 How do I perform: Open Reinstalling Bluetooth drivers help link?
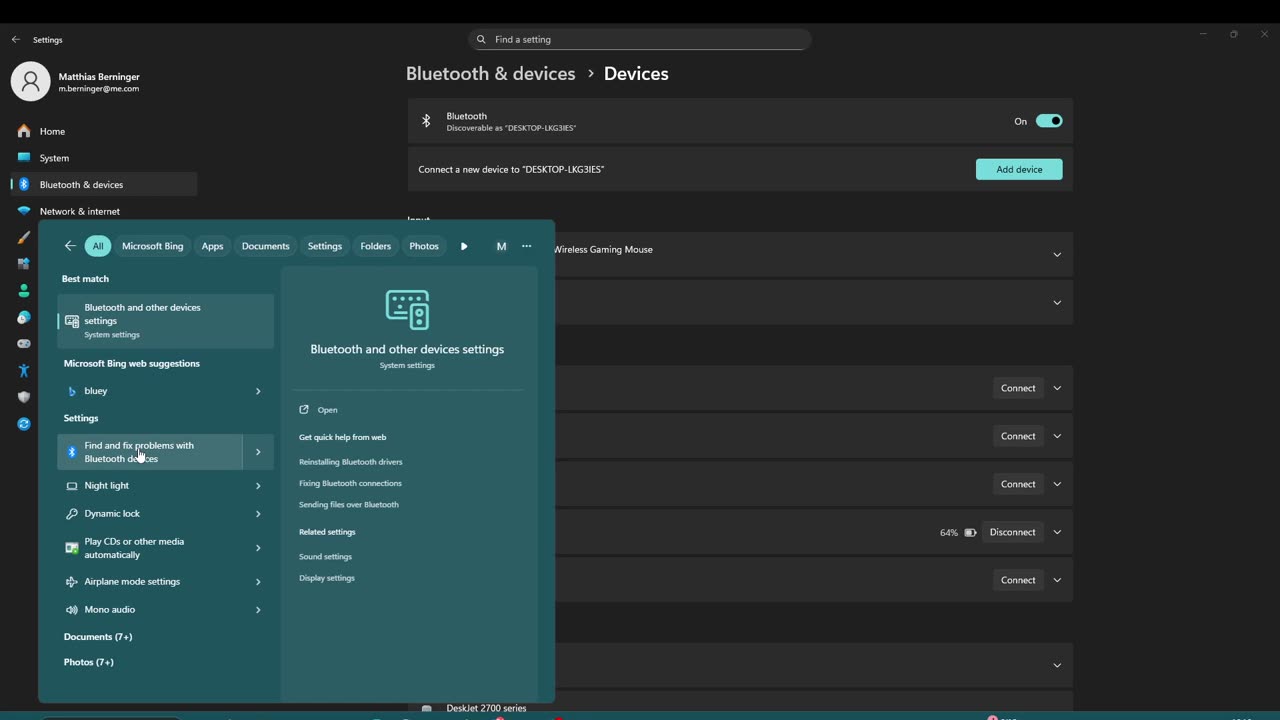[351, 462]
